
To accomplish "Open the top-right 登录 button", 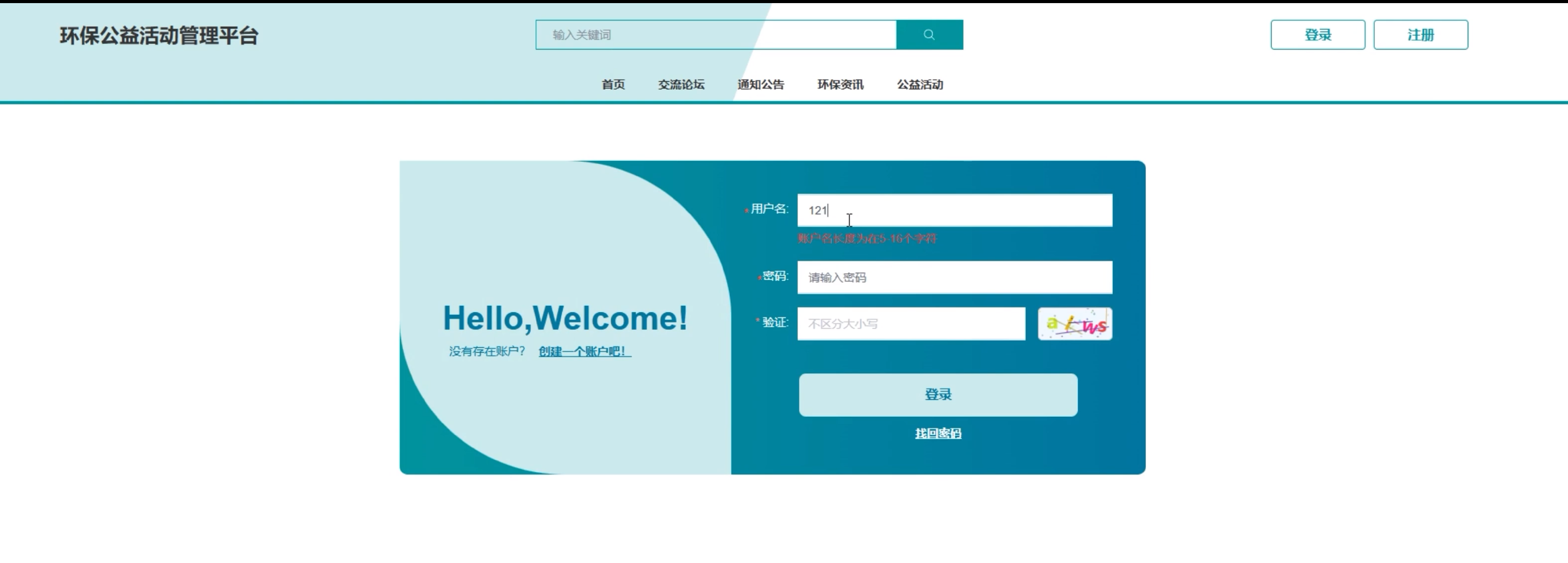I will [1317, 35].
